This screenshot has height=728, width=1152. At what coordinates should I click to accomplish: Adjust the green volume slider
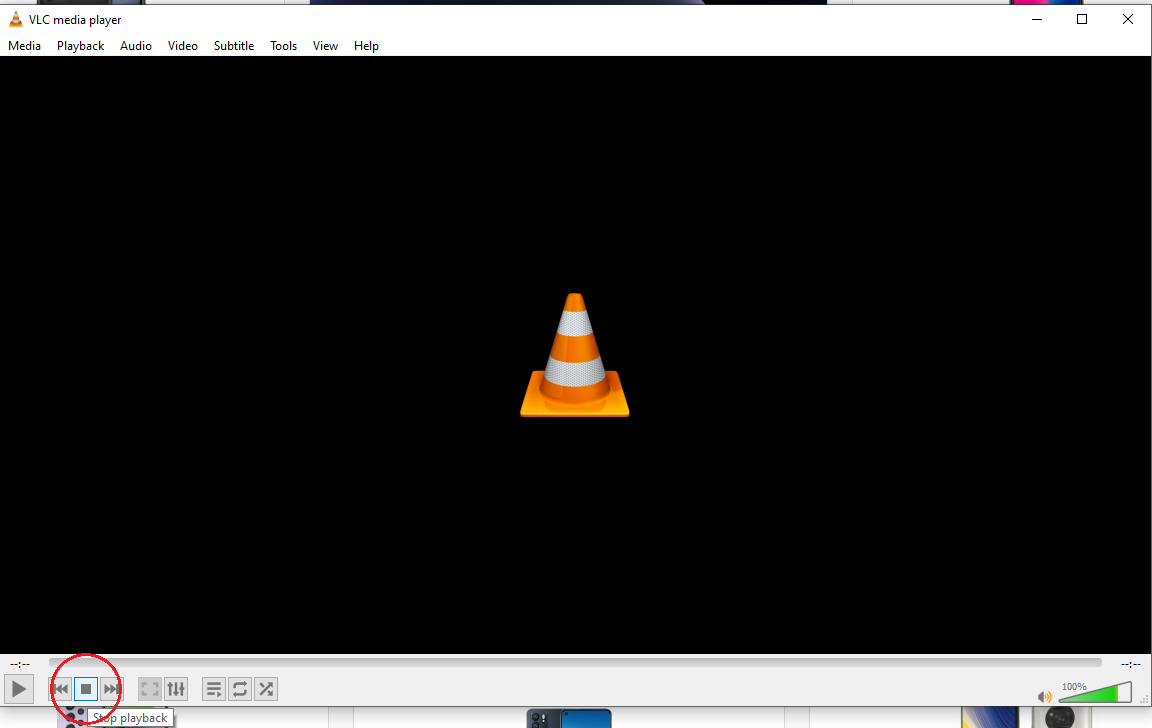point(1095,692)
